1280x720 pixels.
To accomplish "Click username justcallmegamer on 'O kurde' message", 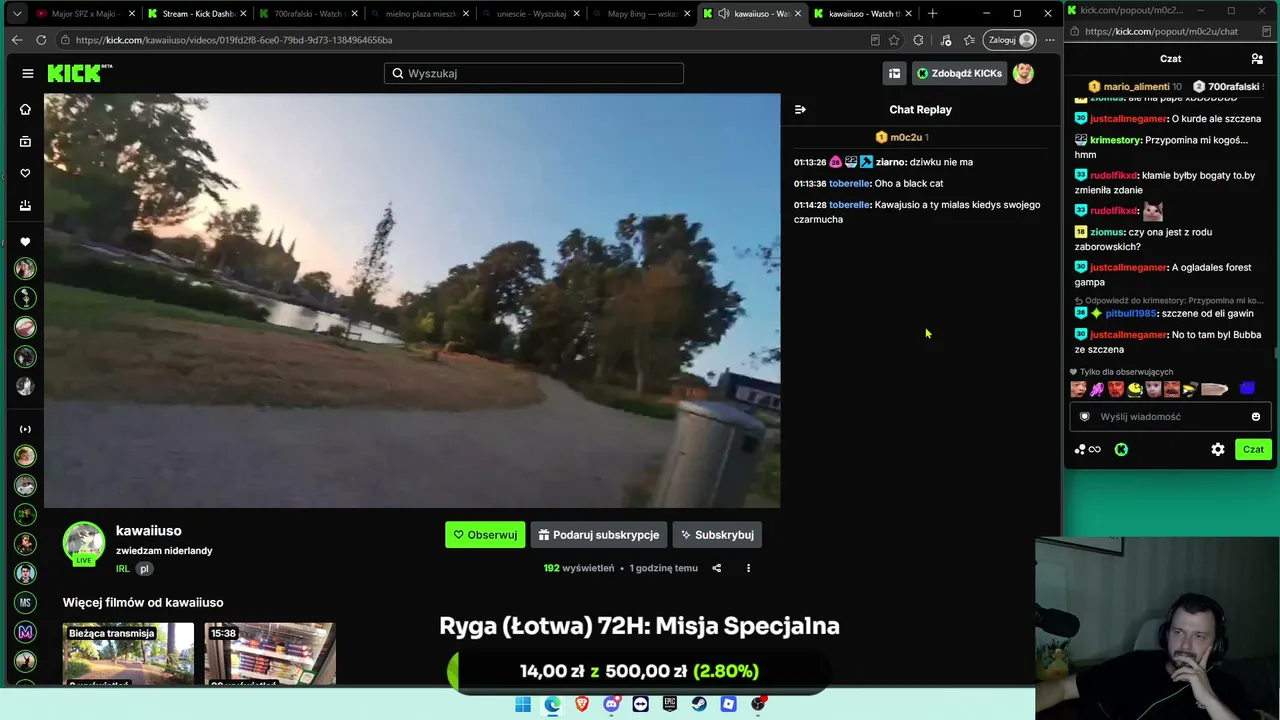I will (1128, 119).
